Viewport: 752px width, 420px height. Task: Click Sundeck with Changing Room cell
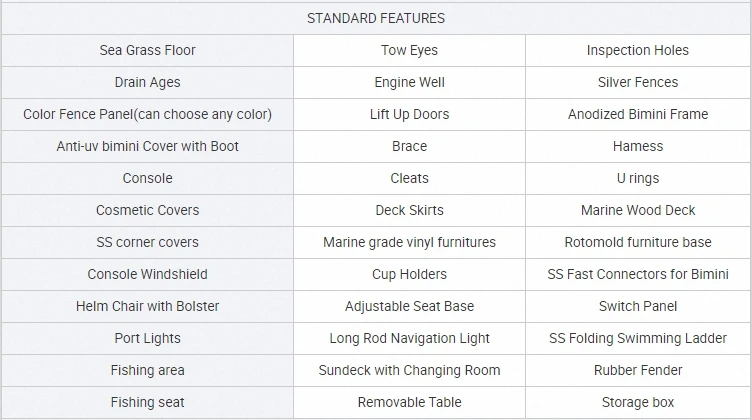click(409, 370)
